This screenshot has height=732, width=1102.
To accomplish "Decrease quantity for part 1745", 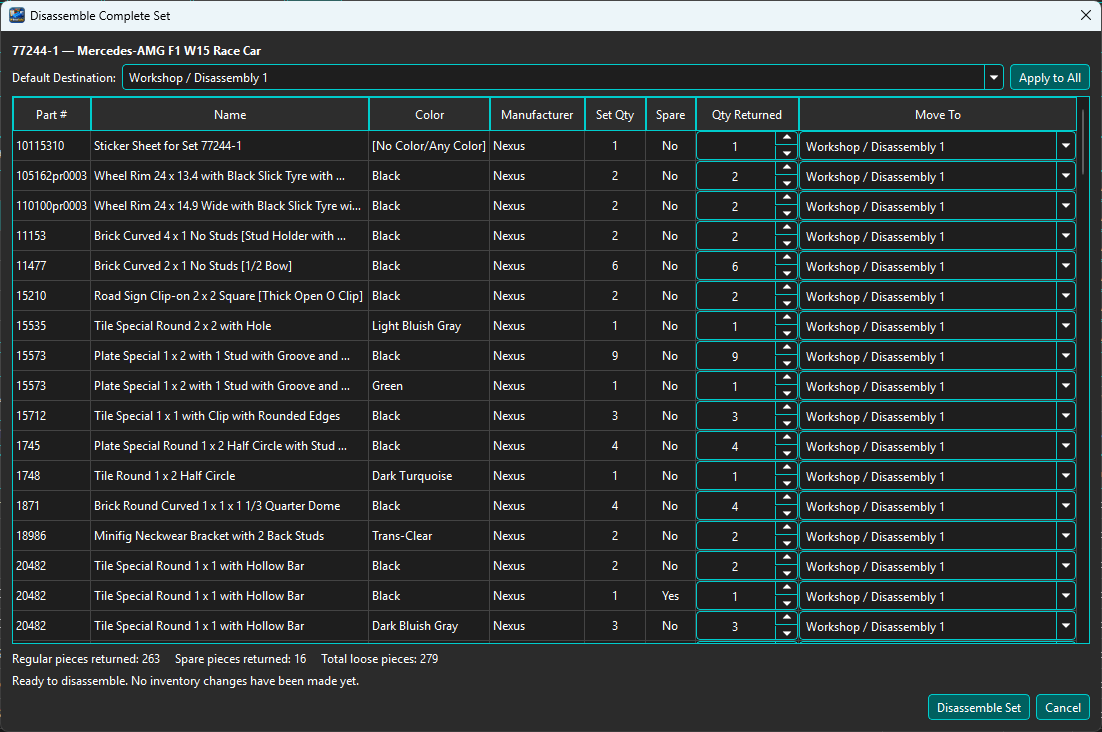I will coord(786,453).
